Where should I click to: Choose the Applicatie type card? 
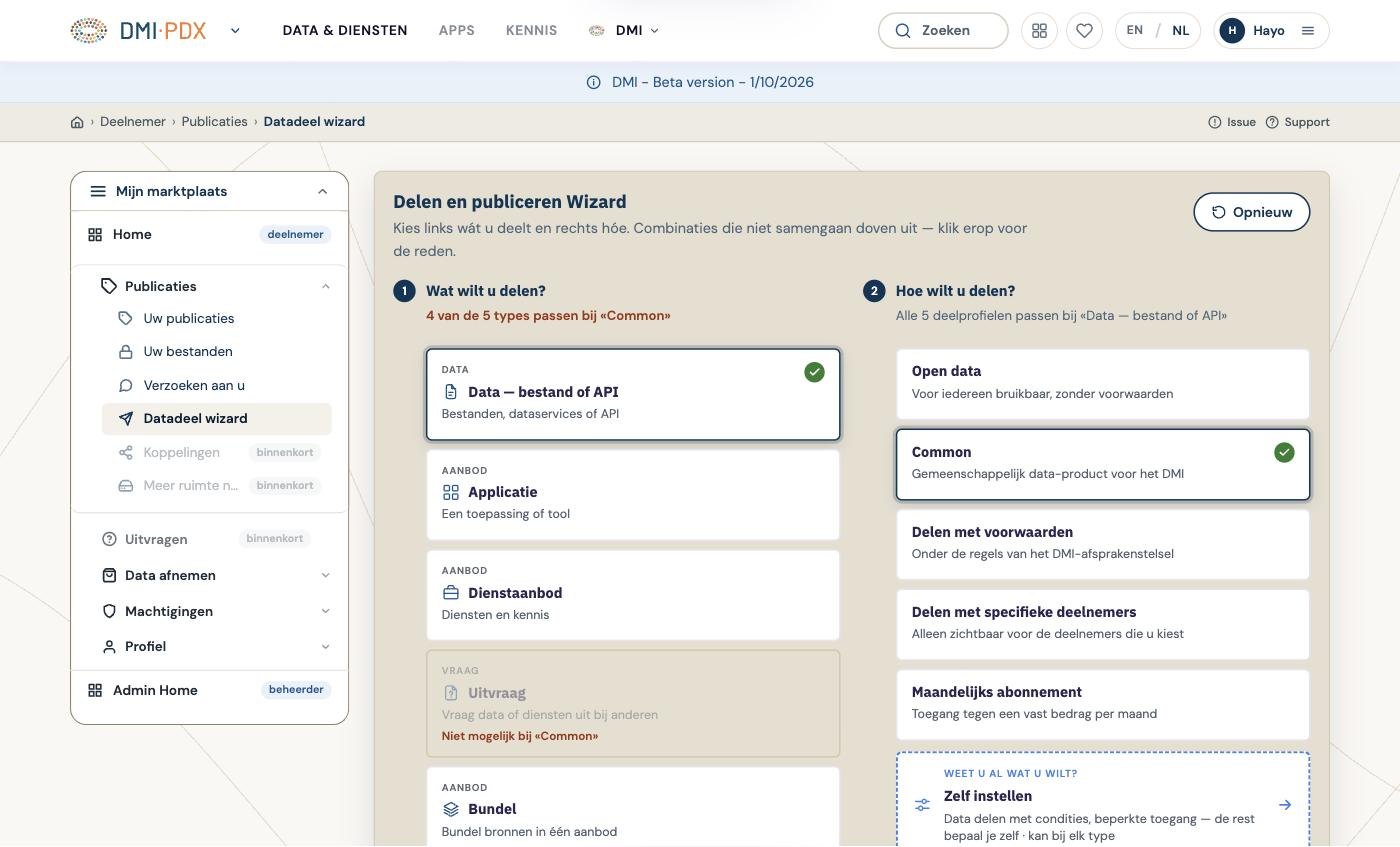(x=633, y=495)
